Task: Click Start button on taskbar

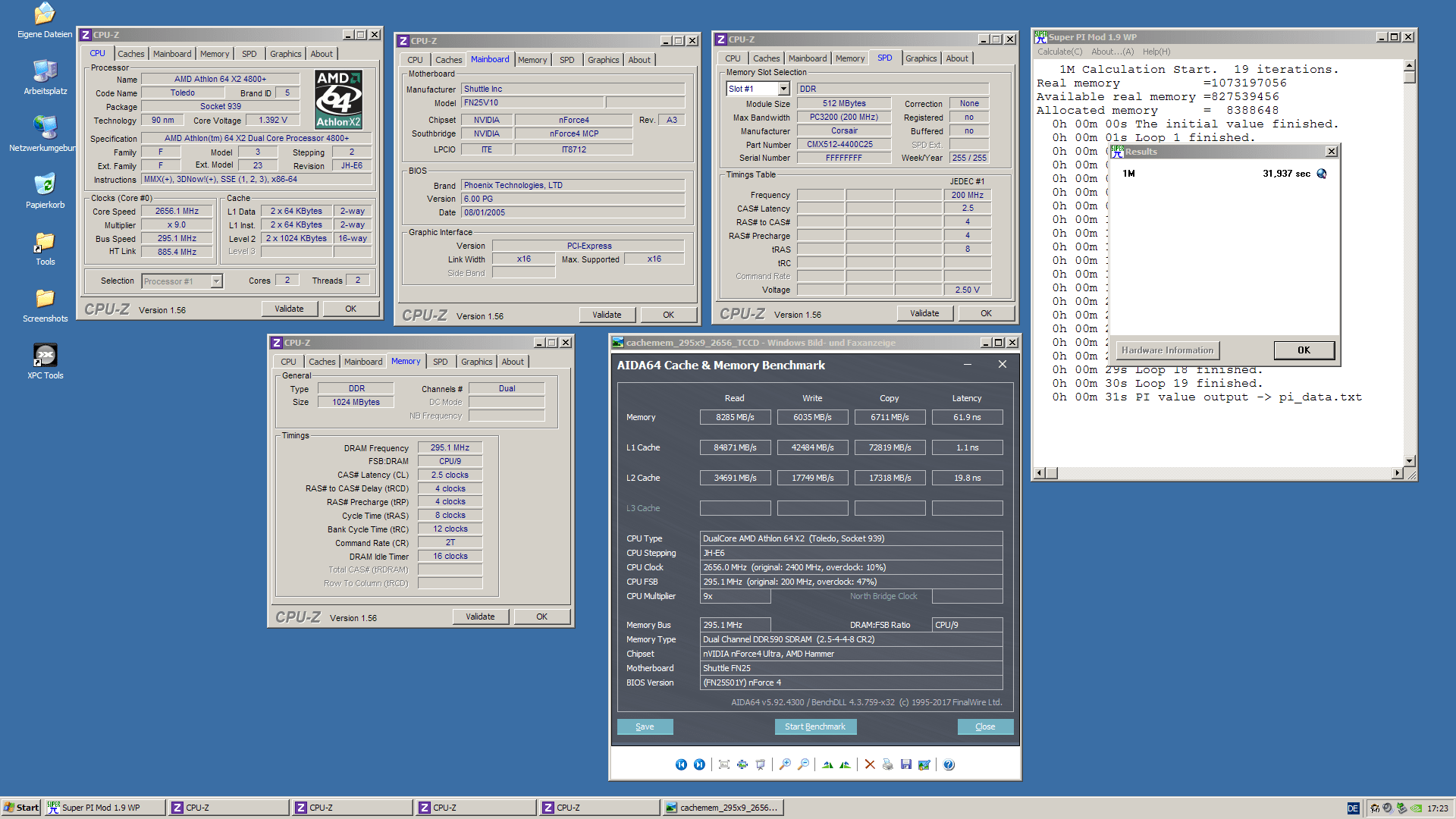Action: [x=21, y=808]
